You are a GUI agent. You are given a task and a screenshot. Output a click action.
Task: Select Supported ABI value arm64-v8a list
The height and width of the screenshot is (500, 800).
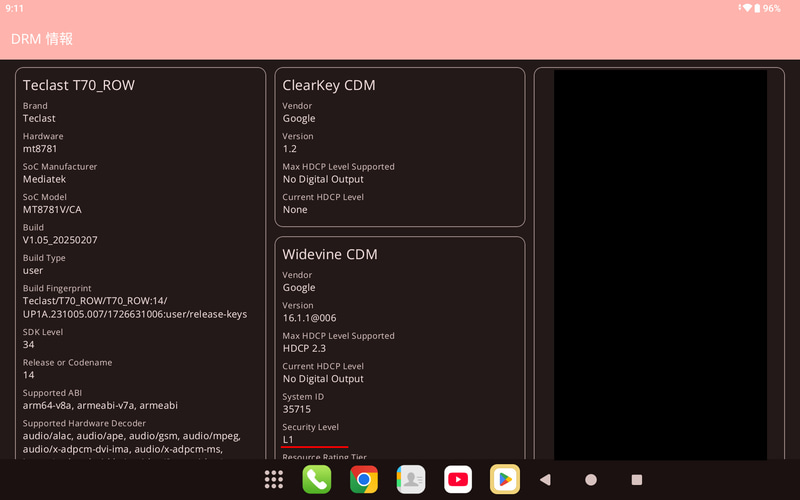[101, 406]
